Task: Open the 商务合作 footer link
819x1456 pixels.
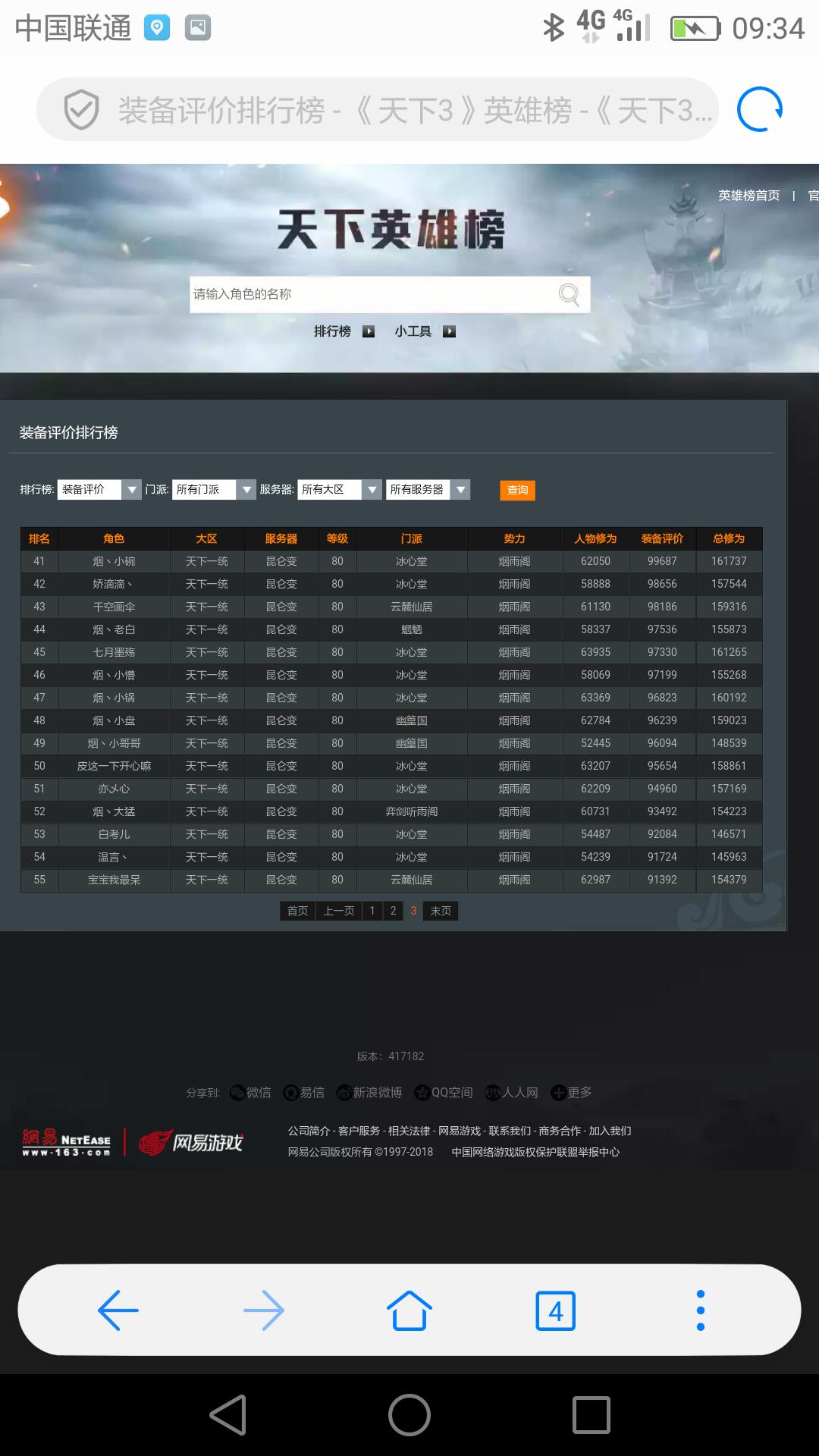Action: (x=560, y=1131)
